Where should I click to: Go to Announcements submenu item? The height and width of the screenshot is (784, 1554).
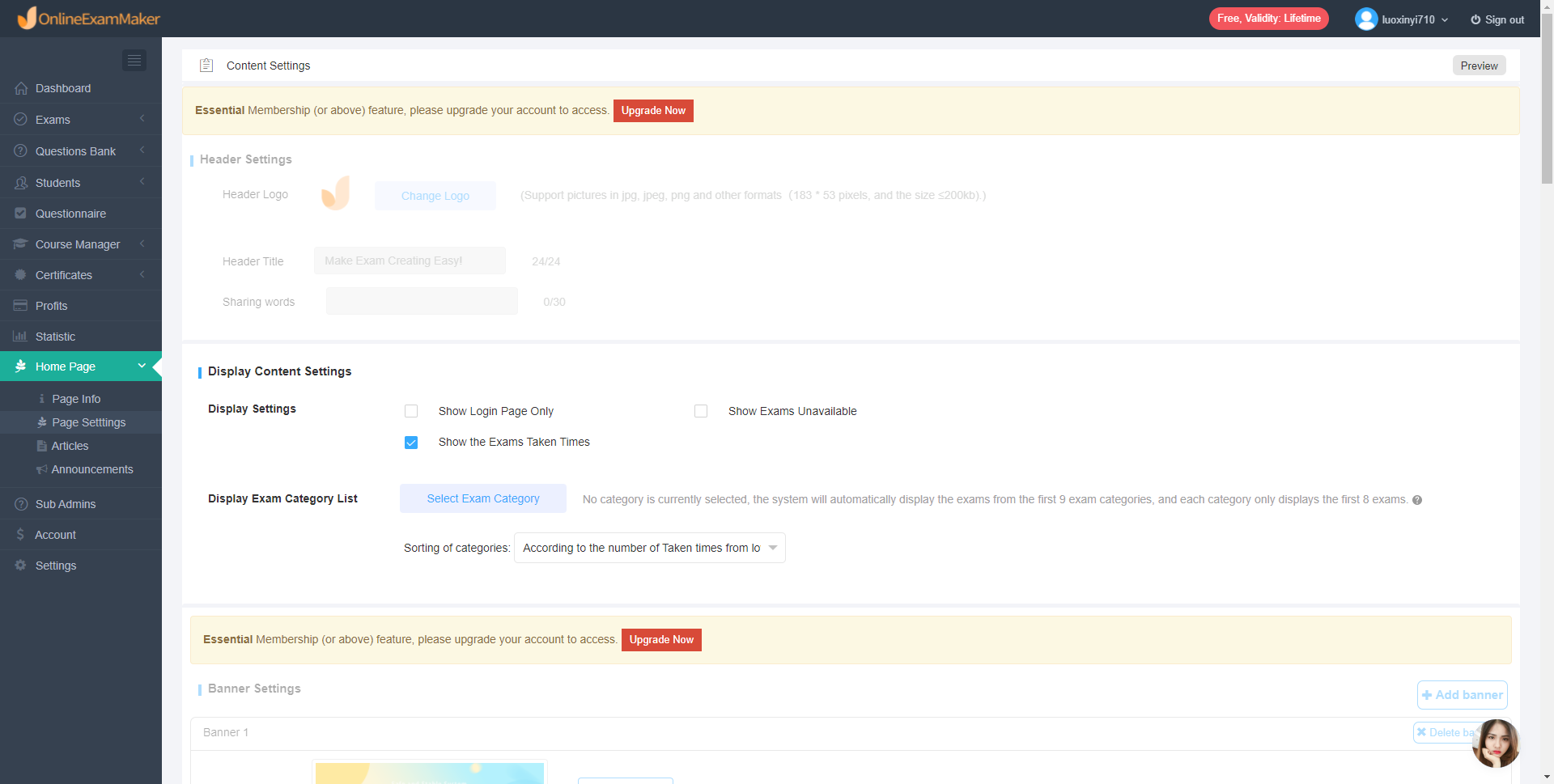92,469
